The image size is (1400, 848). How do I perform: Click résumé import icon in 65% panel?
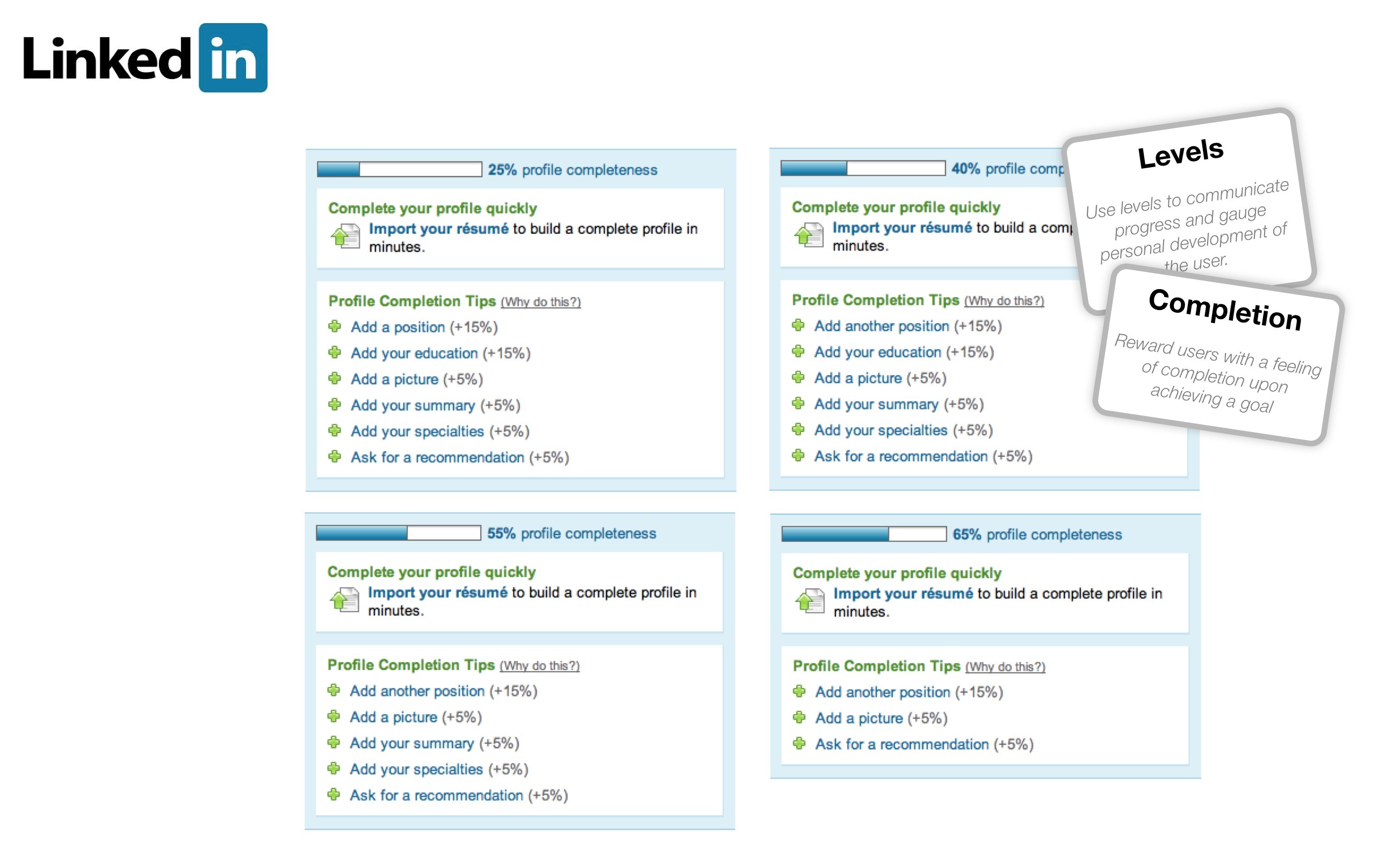810,601
